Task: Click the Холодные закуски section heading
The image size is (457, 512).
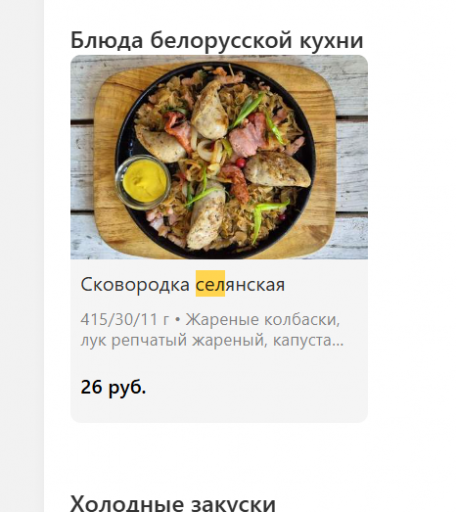Action: [173, 504]
